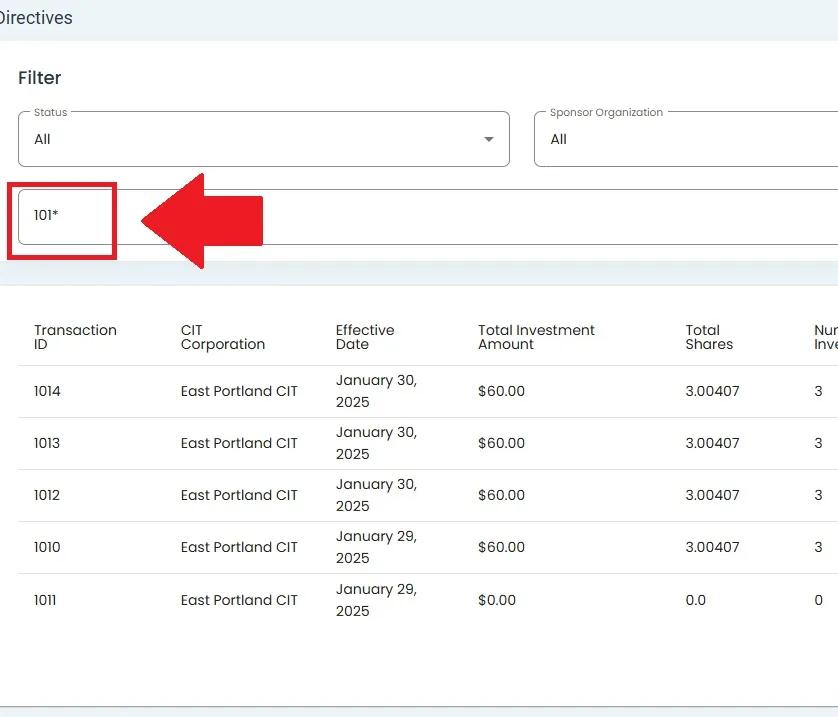Click the search field containing 101*

pyautogui.click(x=400, y=217)
